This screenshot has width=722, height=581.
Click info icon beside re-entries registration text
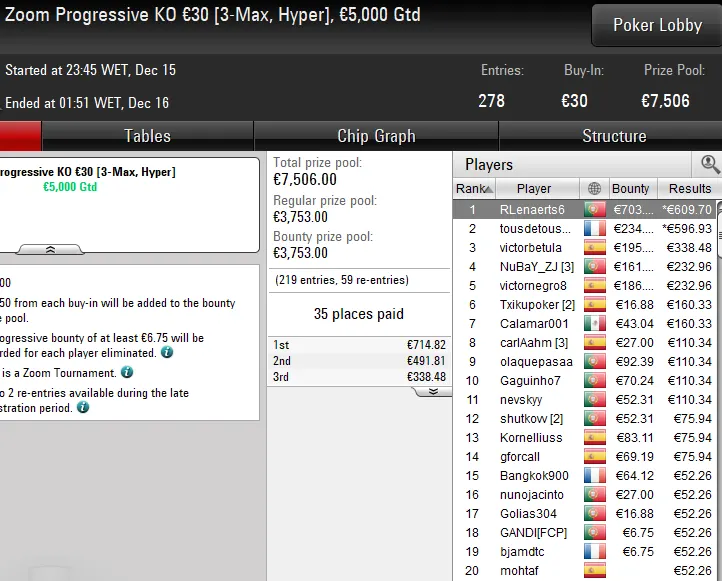83,407
